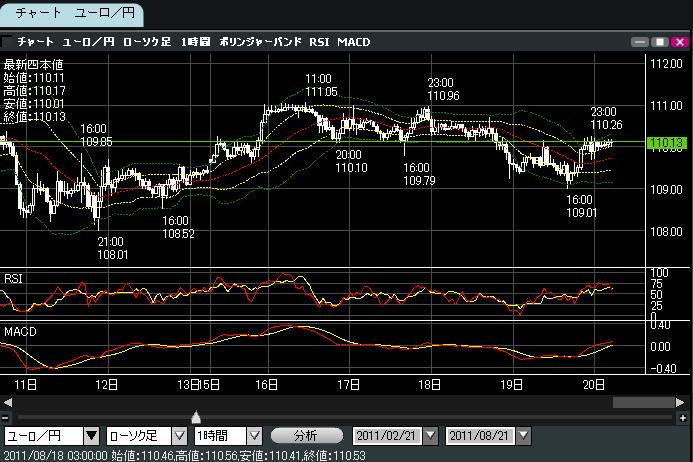Viewport: 693px width, 462px height.
Task: Open the 2011/02/21 start date picker
Action: (x=431, y=435)
